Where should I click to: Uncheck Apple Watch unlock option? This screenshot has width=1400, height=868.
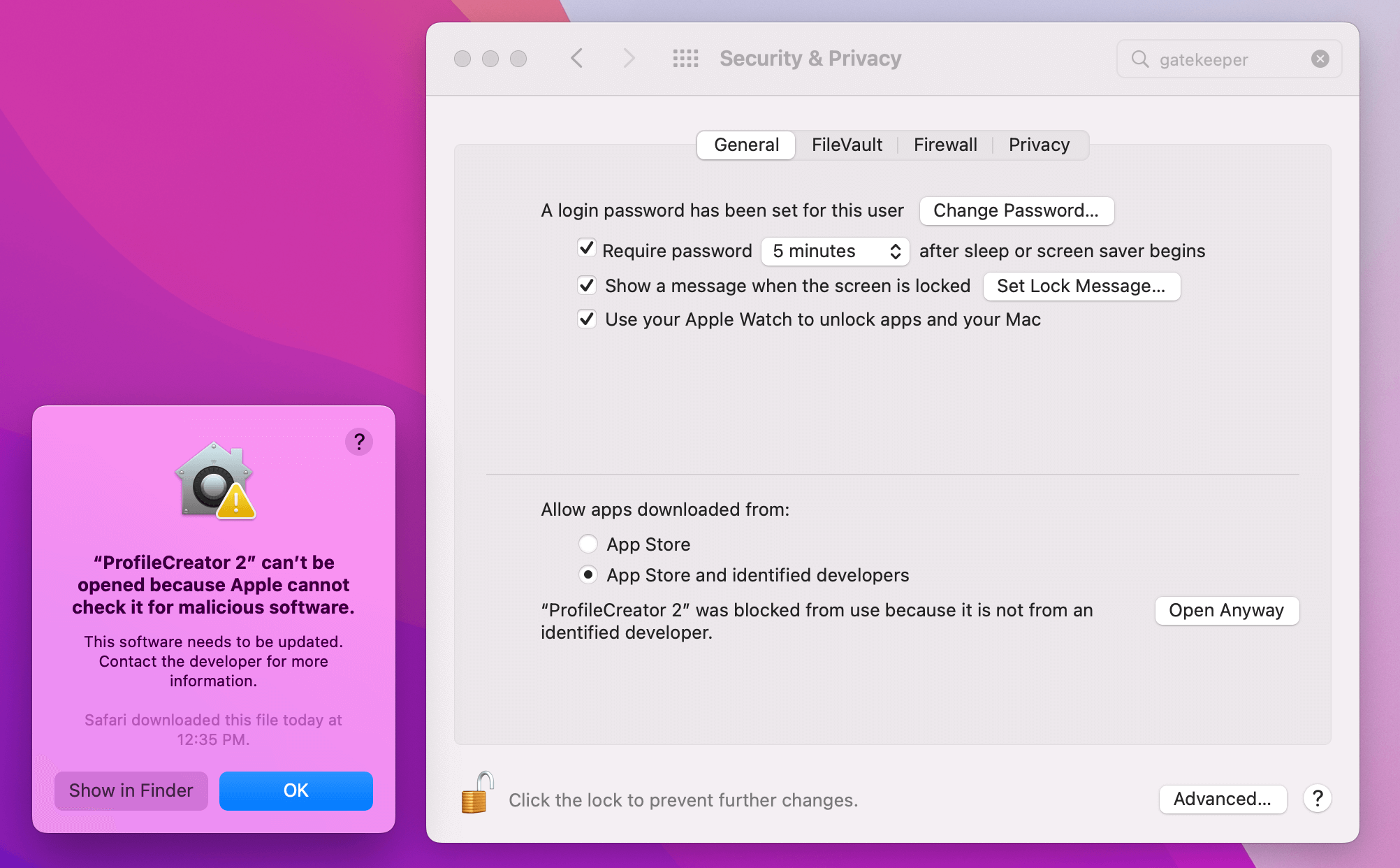point(587,319)
